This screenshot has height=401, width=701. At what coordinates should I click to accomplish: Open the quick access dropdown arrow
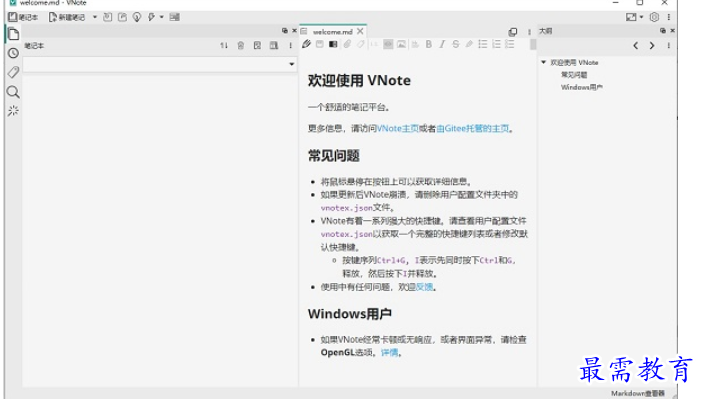(x=162, y=17)
